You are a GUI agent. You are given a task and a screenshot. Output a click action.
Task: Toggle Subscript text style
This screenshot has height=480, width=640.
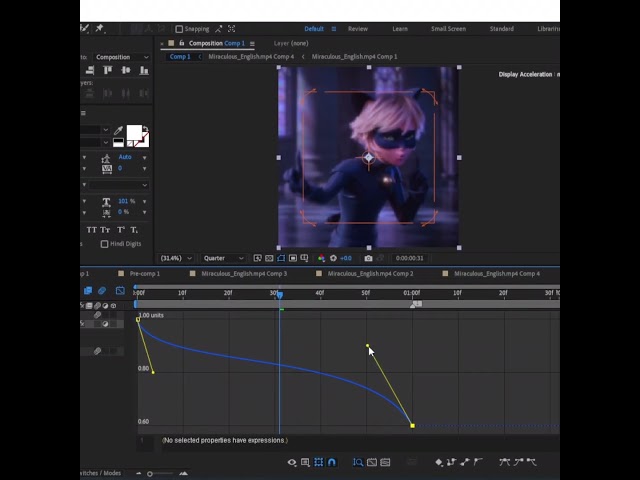[x=134, y=230]
